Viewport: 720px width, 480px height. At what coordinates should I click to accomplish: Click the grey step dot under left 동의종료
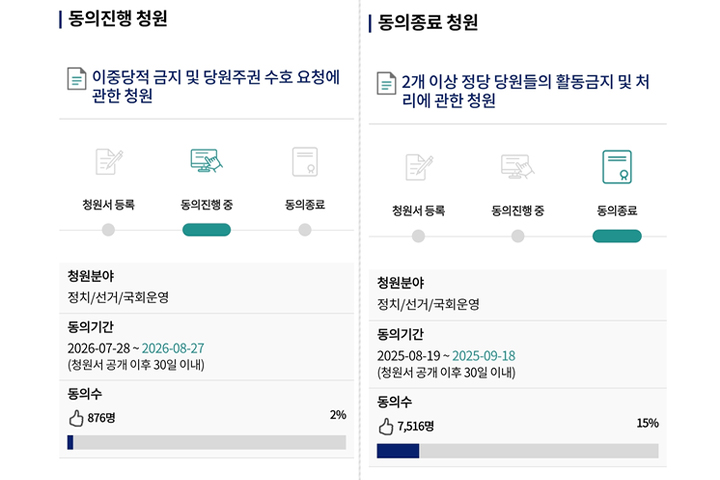point(305,230)
